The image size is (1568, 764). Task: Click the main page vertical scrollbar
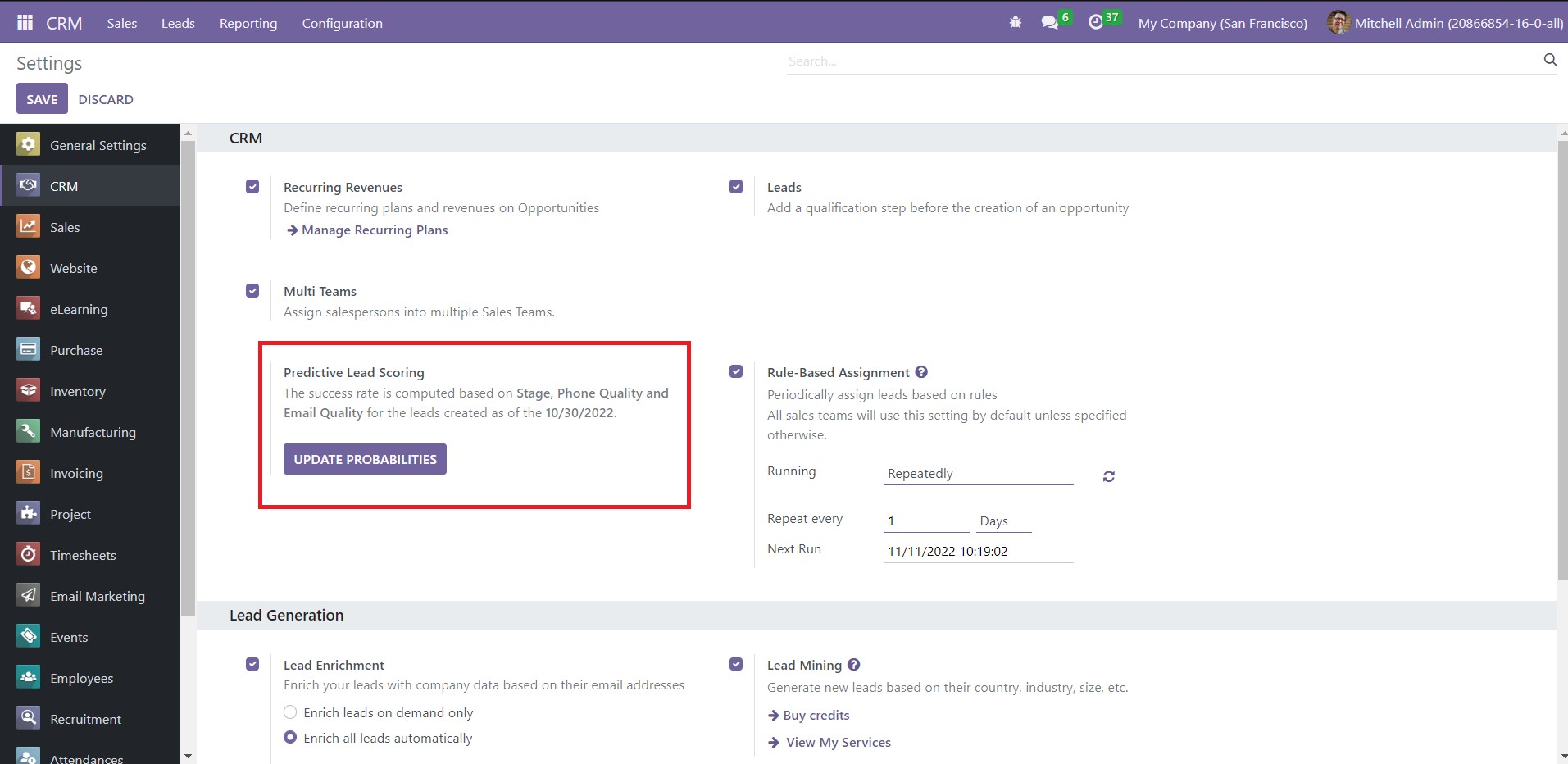(x=1562, y=361)
